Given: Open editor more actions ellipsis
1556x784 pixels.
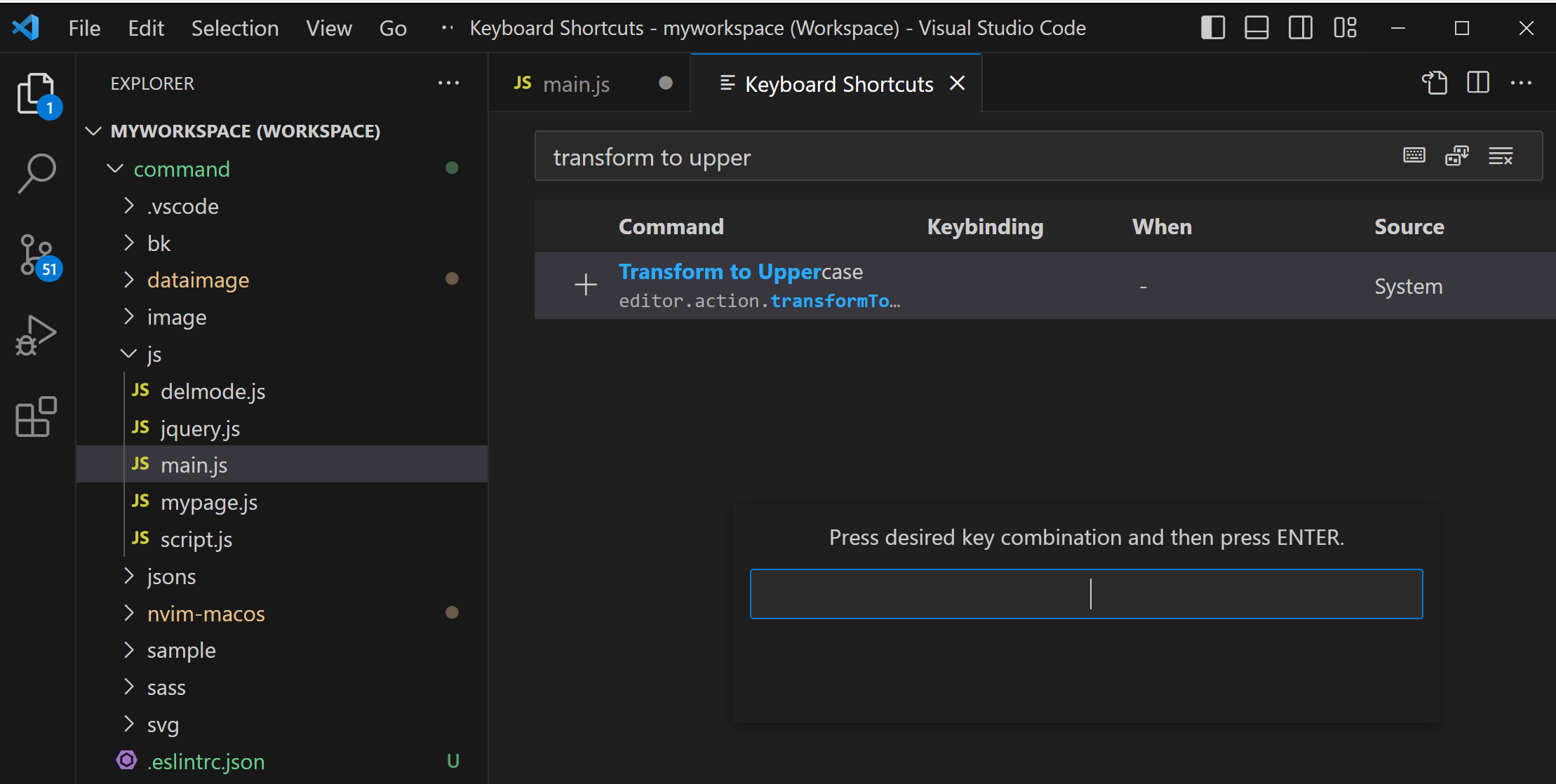Looking at the screenshot, I should point(1521,83).
